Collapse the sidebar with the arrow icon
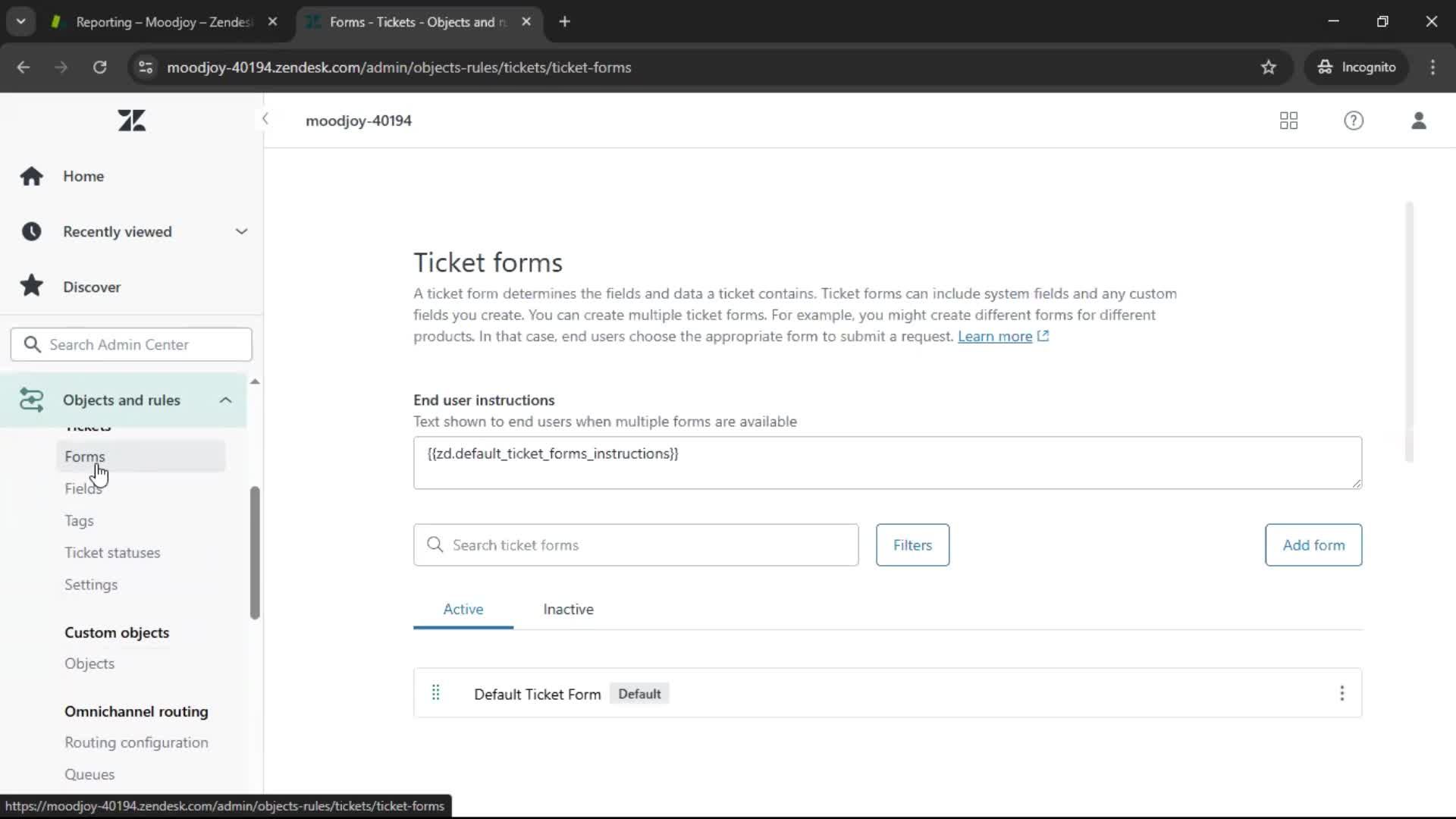 [x=265, y=119]
